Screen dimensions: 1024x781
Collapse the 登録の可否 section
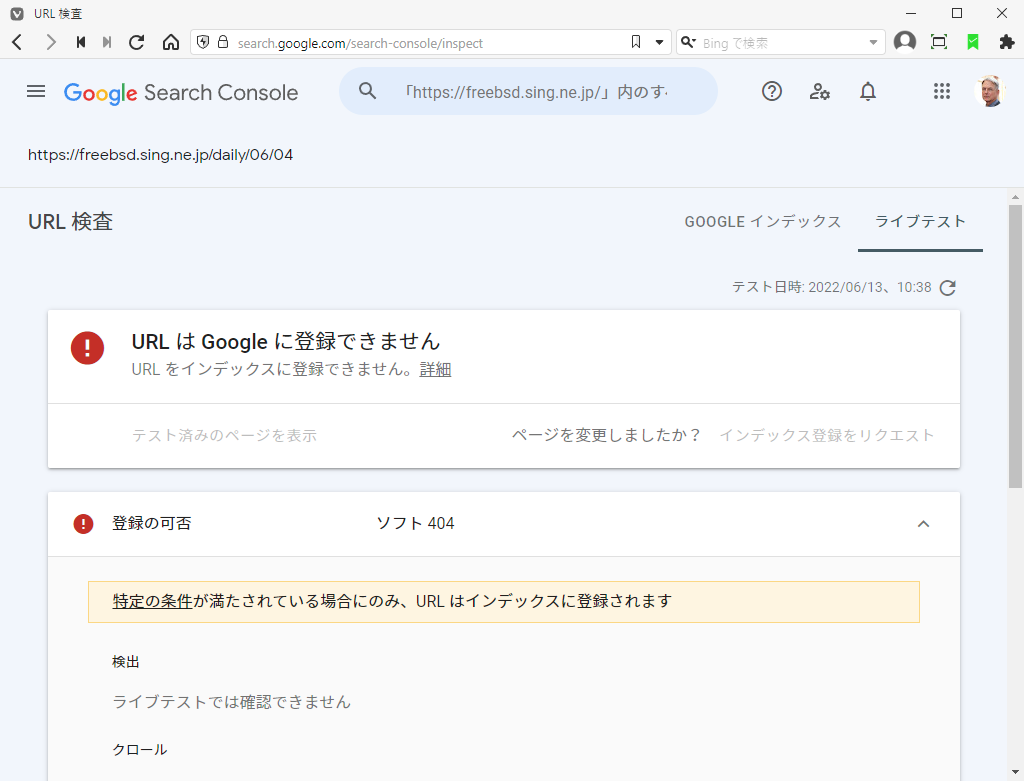pyautogui.click(x=923, y=524)
